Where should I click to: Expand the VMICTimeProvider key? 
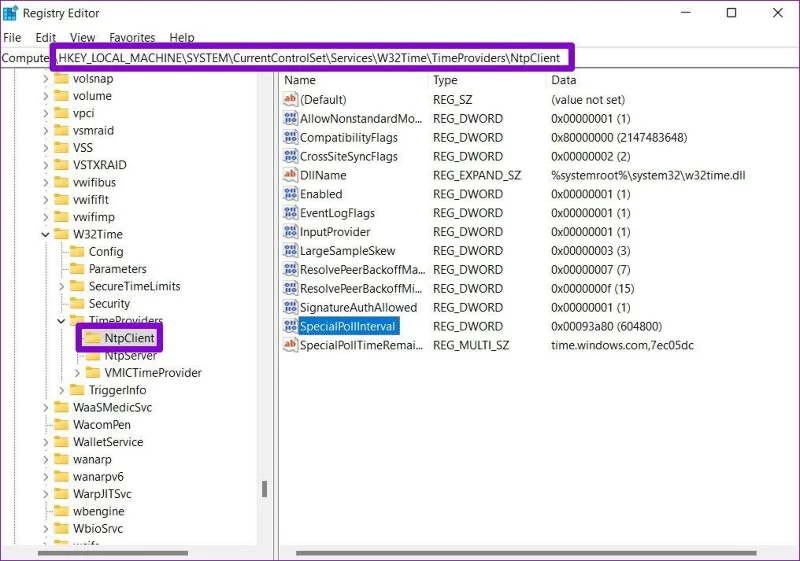[77, 373]
